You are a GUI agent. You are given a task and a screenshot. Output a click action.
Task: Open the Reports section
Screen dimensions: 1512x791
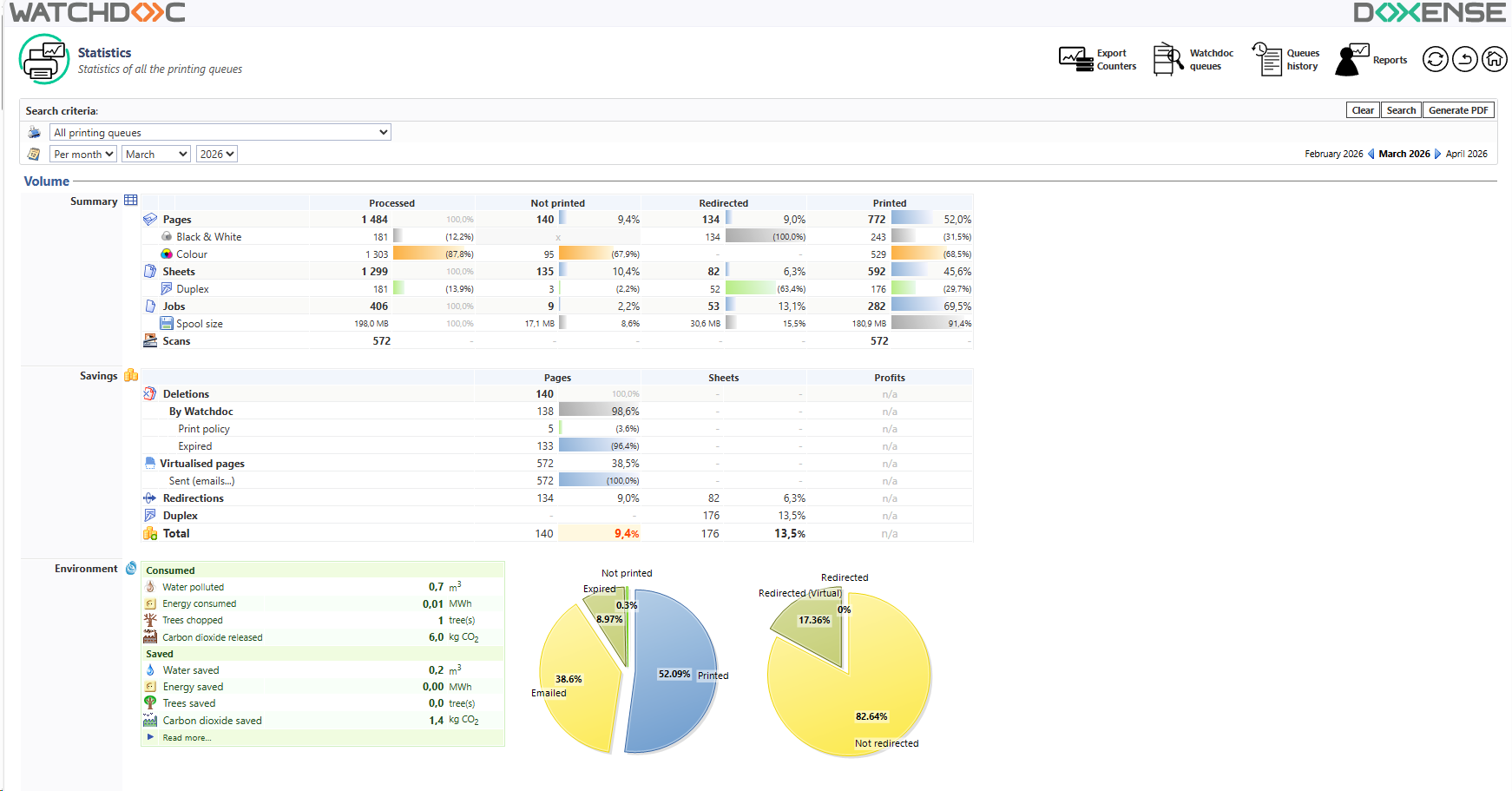[1371, 60]
